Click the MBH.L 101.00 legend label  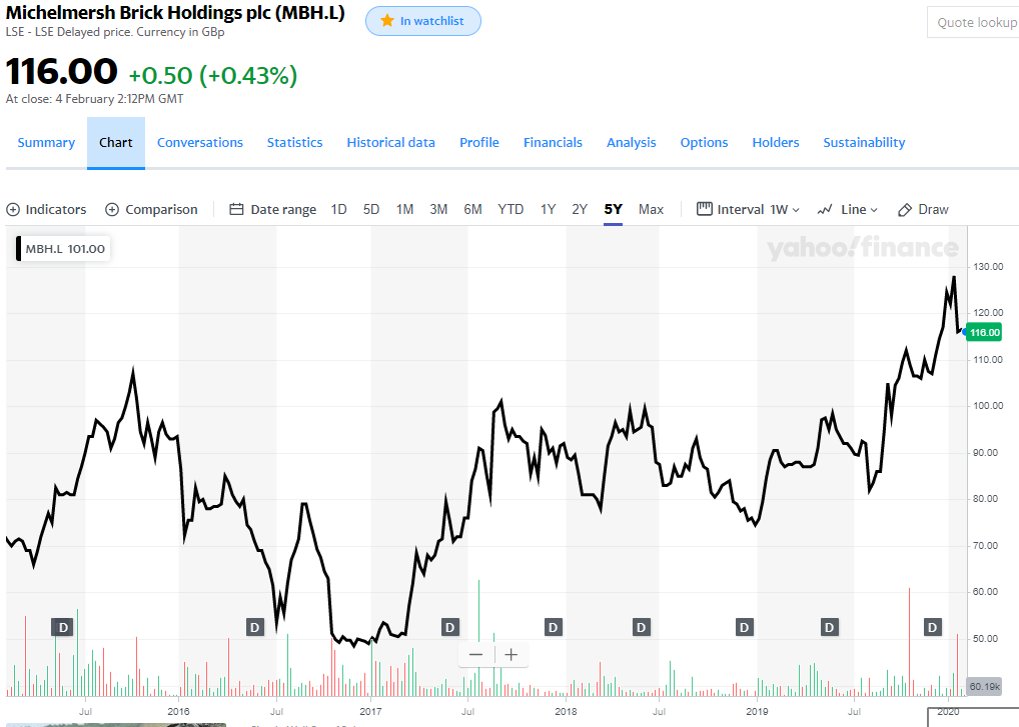click(x=65, y=249)
